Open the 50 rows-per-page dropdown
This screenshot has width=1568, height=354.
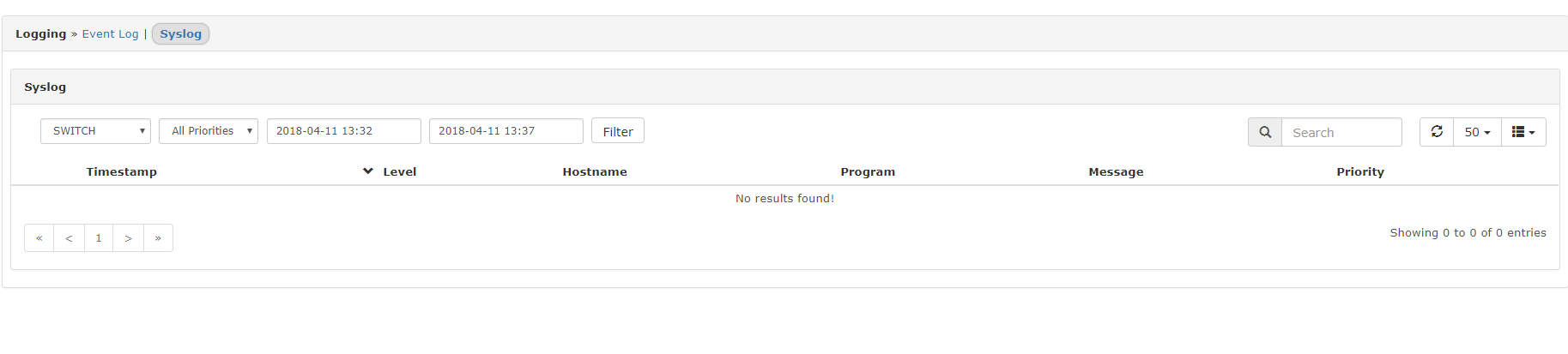(x=1477, y=132)
